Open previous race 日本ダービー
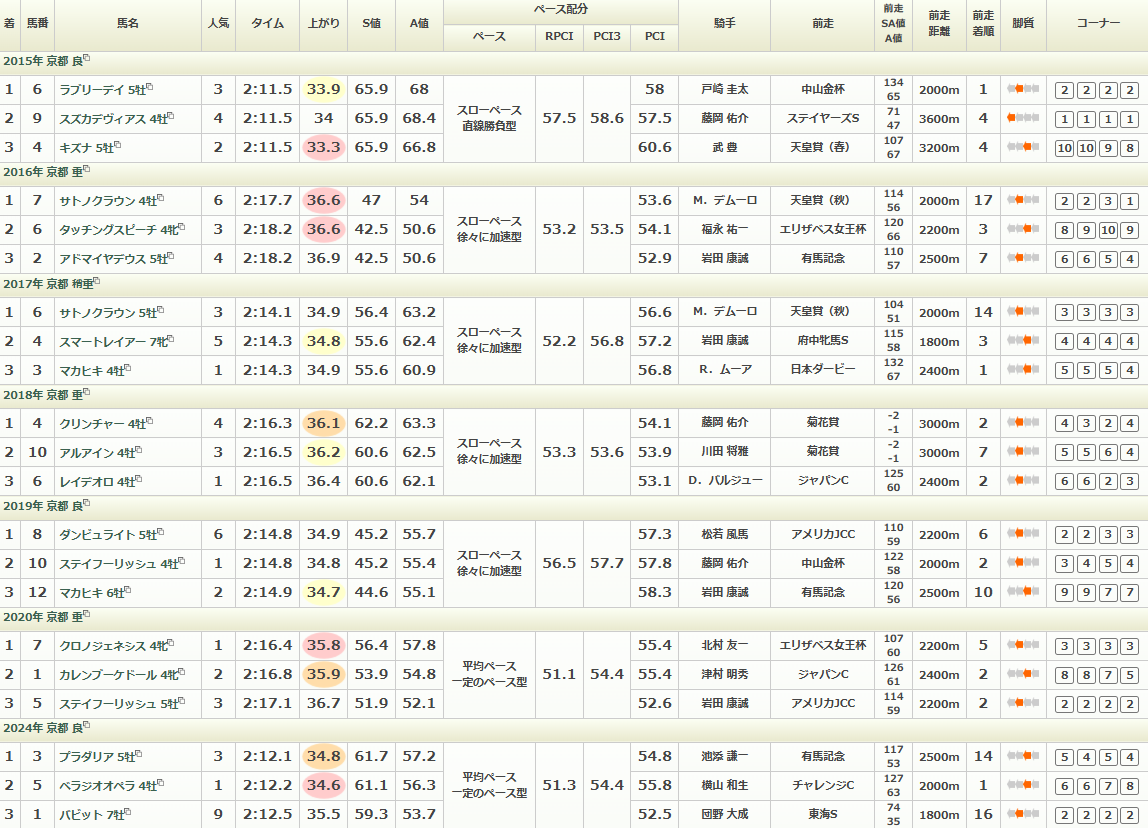The height and width of the screenshot is (828, 1148). coord(823,370)
